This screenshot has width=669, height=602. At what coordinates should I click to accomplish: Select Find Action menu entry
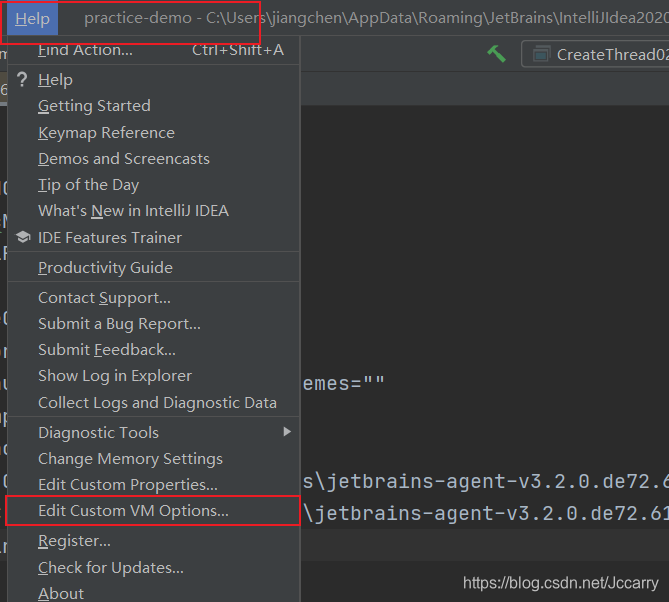tap(154, 50)
